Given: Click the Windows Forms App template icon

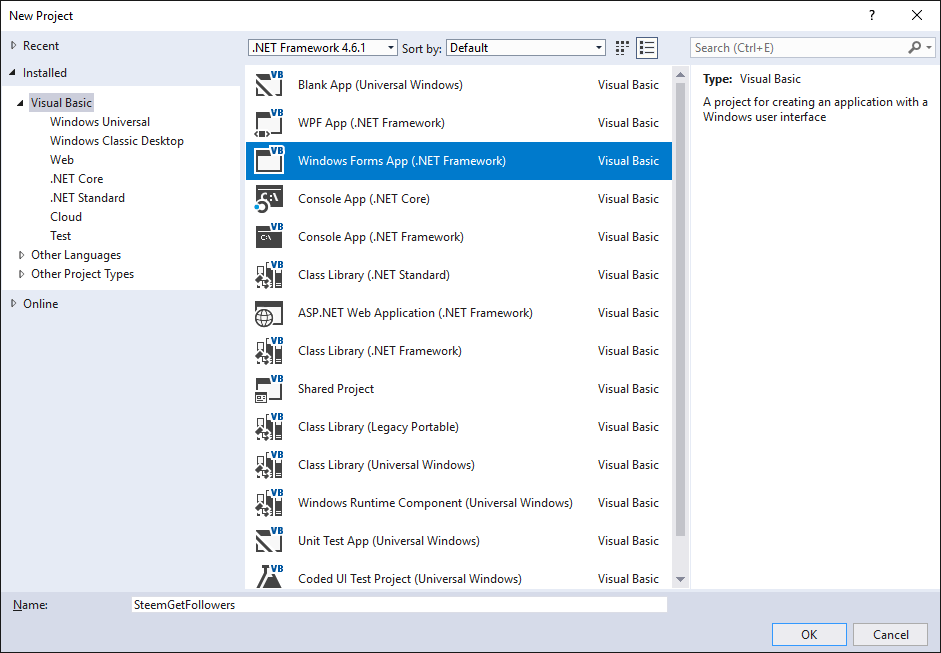Looking at the screenshot, I should (x=269, y=161).
